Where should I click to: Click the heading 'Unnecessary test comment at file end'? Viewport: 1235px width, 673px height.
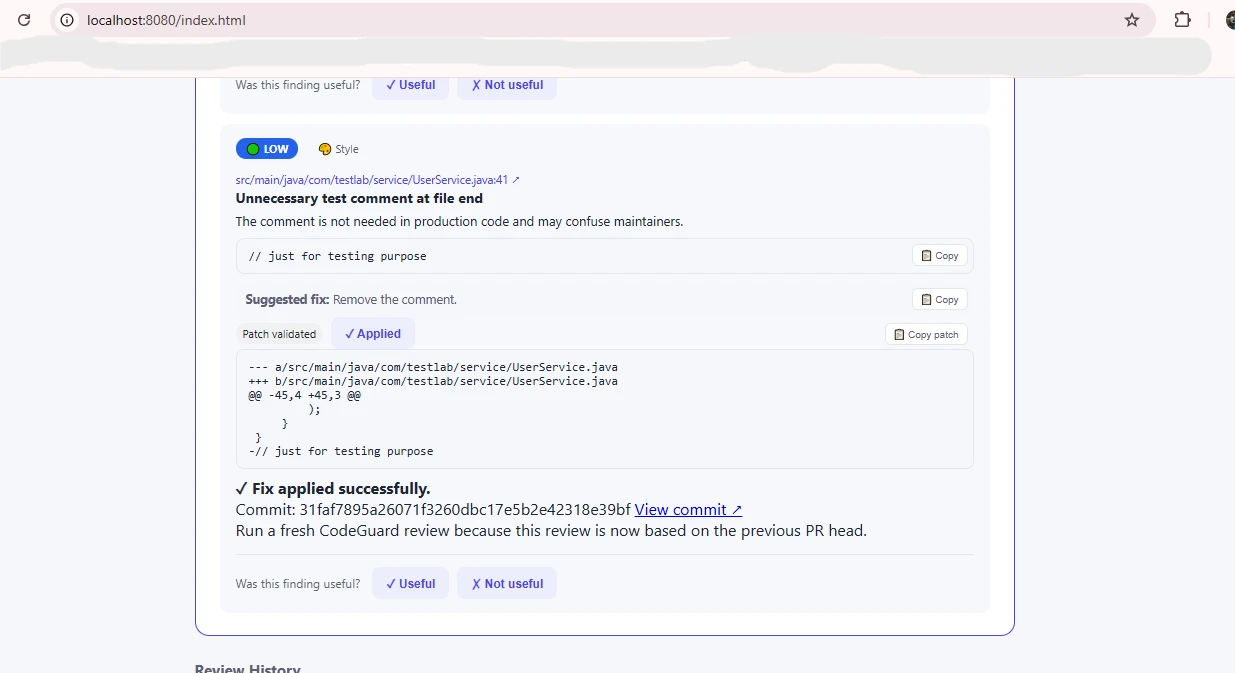[359, 198]
